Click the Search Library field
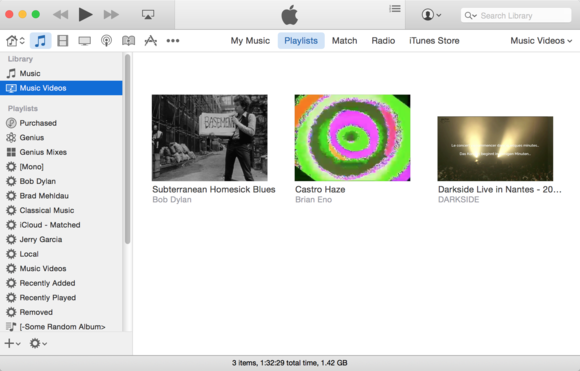This screenshot has height=371, width=580. coord(516,16)
